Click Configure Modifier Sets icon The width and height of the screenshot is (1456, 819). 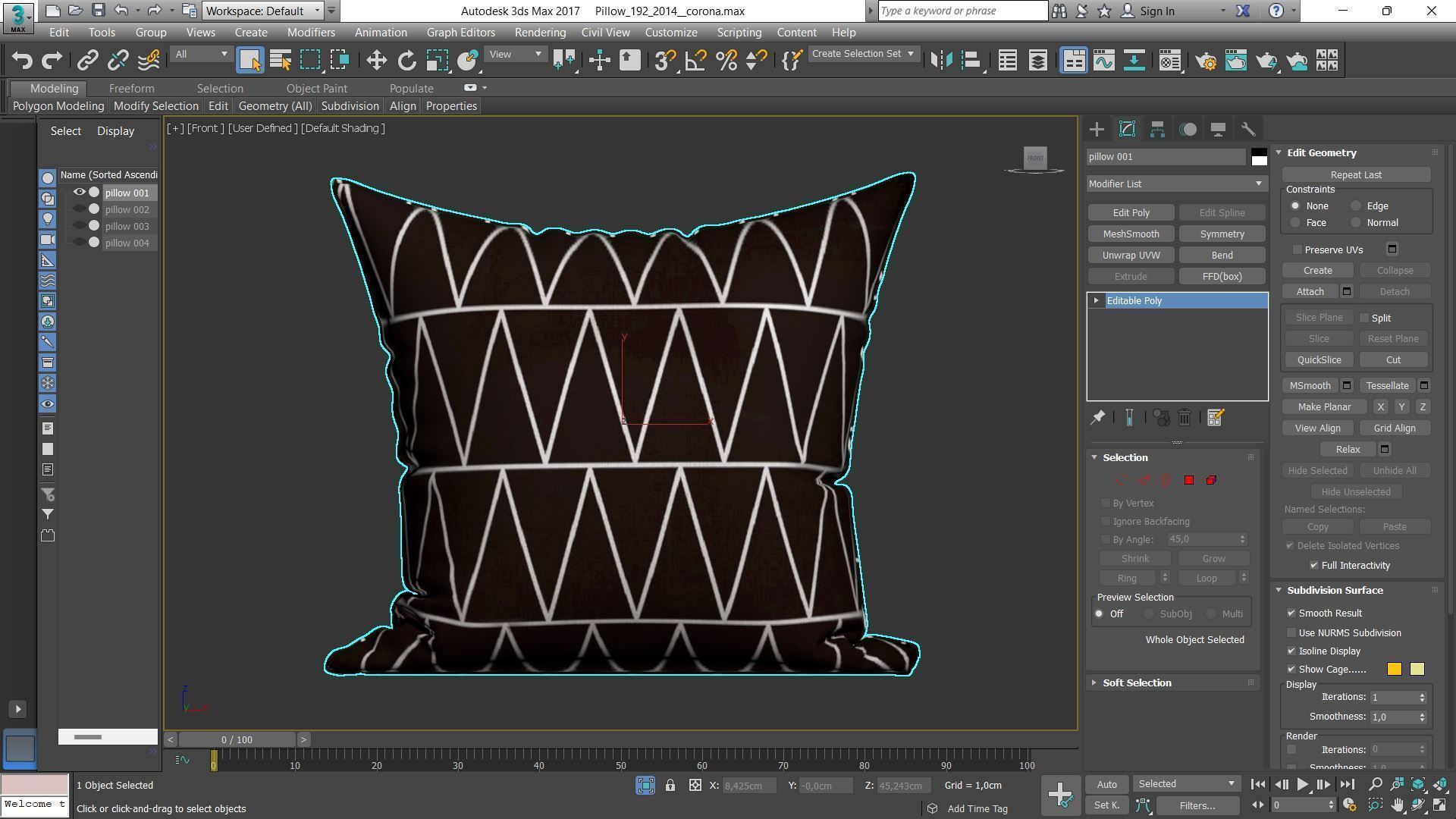pyautogui.click(x=1215, y=417)
